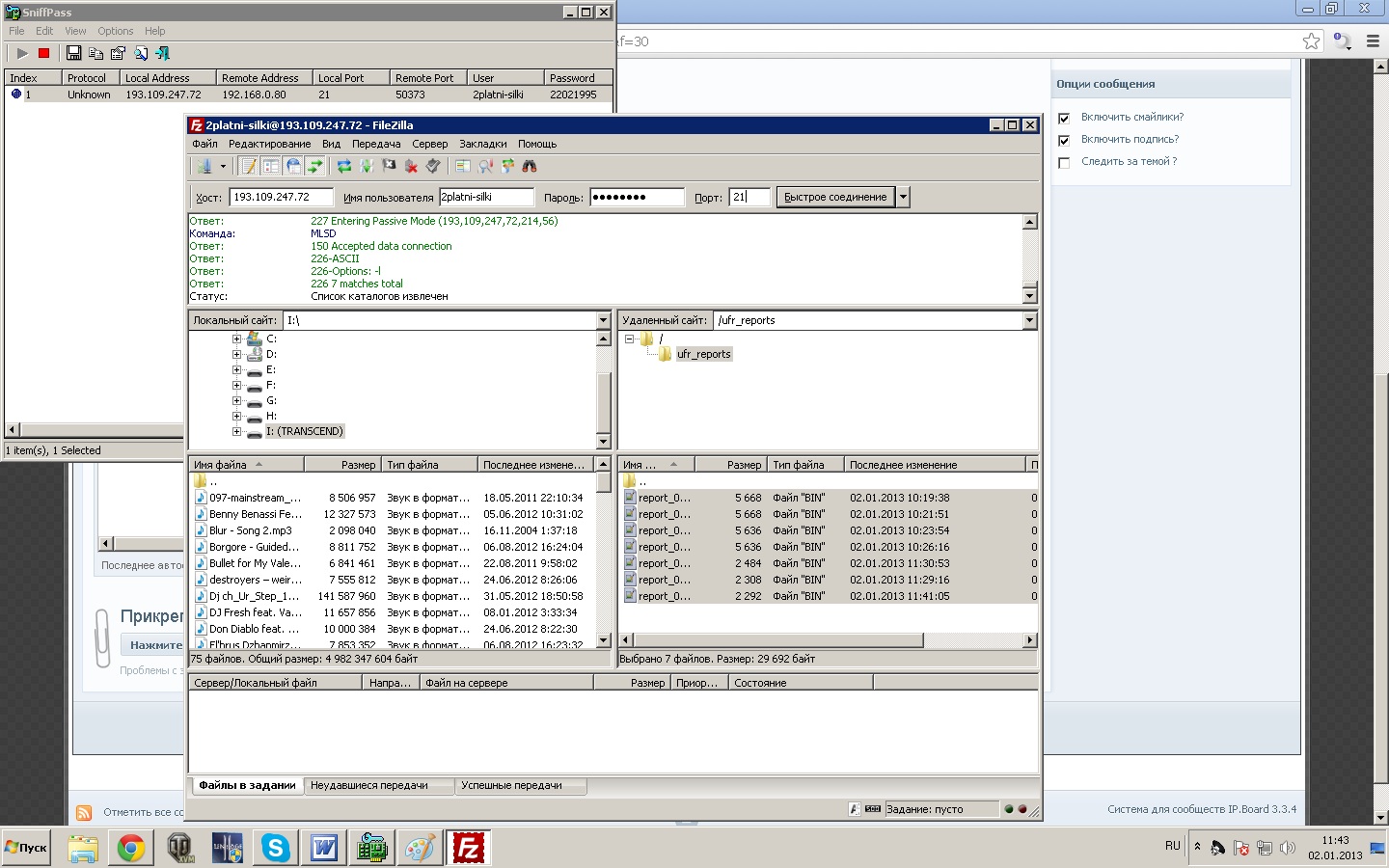Sort remote files by Последнее изменение column
Viewport: 1389px width, 868px height.
coord(936,465)
